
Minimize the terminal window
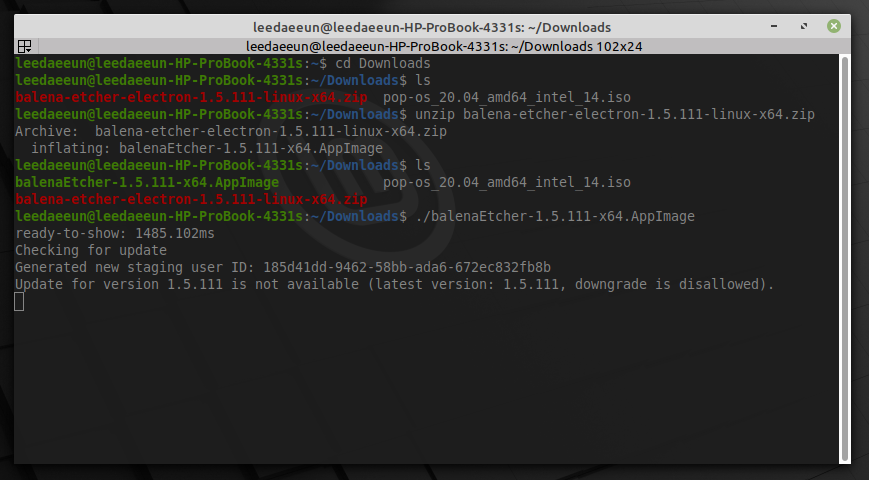pyautogui.click(x=774, y=26)
